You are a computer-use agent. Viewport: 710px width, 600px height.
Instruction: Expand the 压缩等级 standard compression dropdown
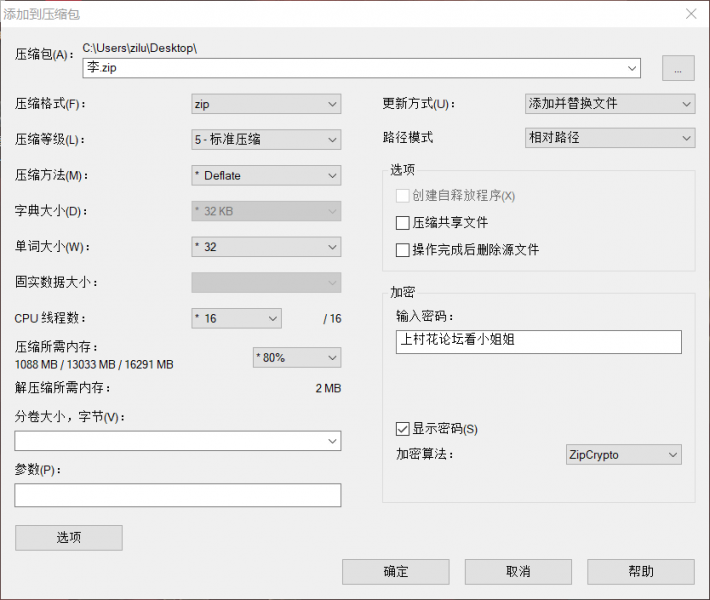[x=266, y=140]
